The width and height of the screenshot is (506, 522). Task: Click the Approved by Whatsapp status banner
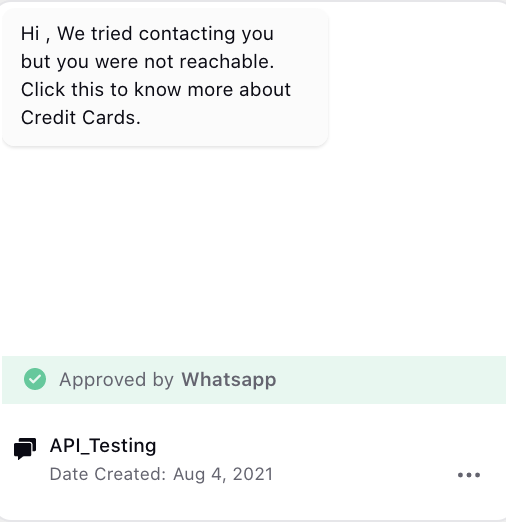pyautogui.click(x=254, y=380)
